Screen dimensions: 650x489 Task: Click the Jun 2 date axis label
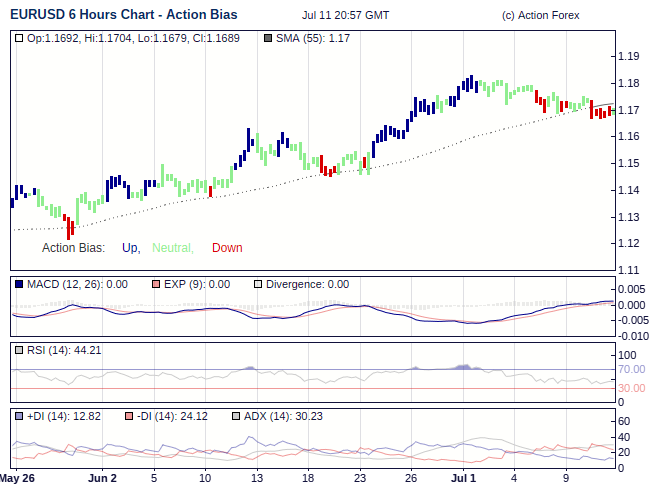click(x=102, y=479)
